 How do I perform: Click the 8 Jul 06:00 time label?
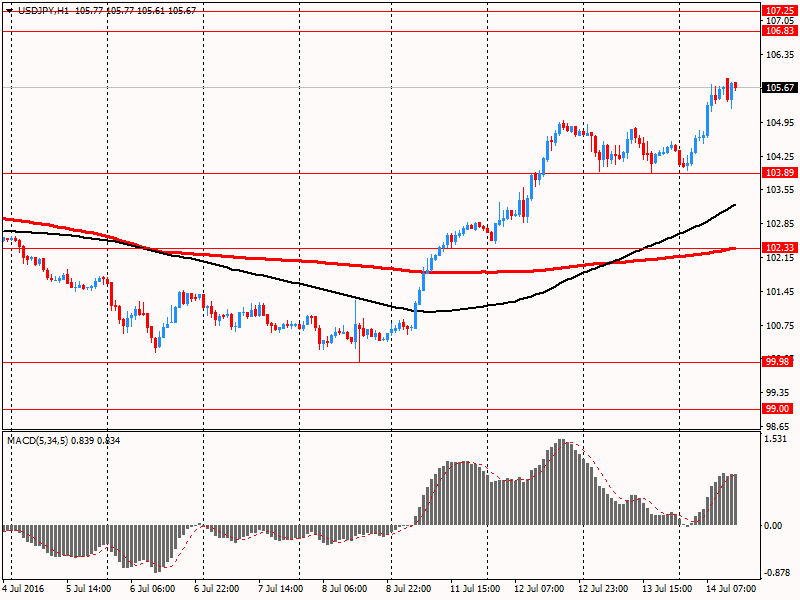click(x=344, y=588)
